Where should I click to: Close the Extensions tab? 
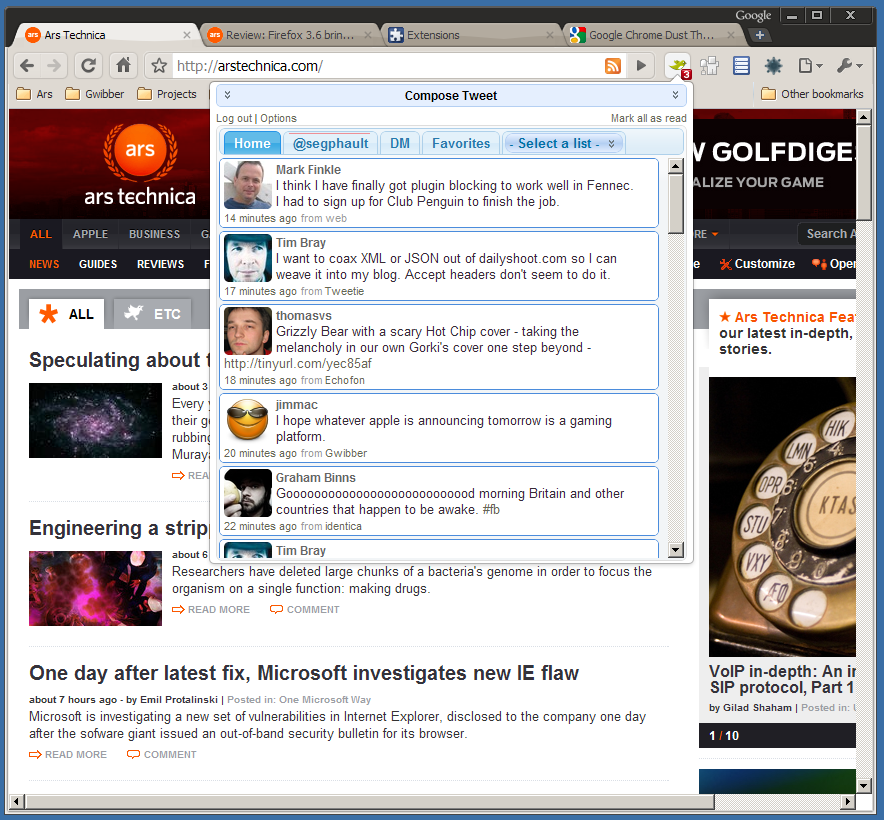pos(550,35)
